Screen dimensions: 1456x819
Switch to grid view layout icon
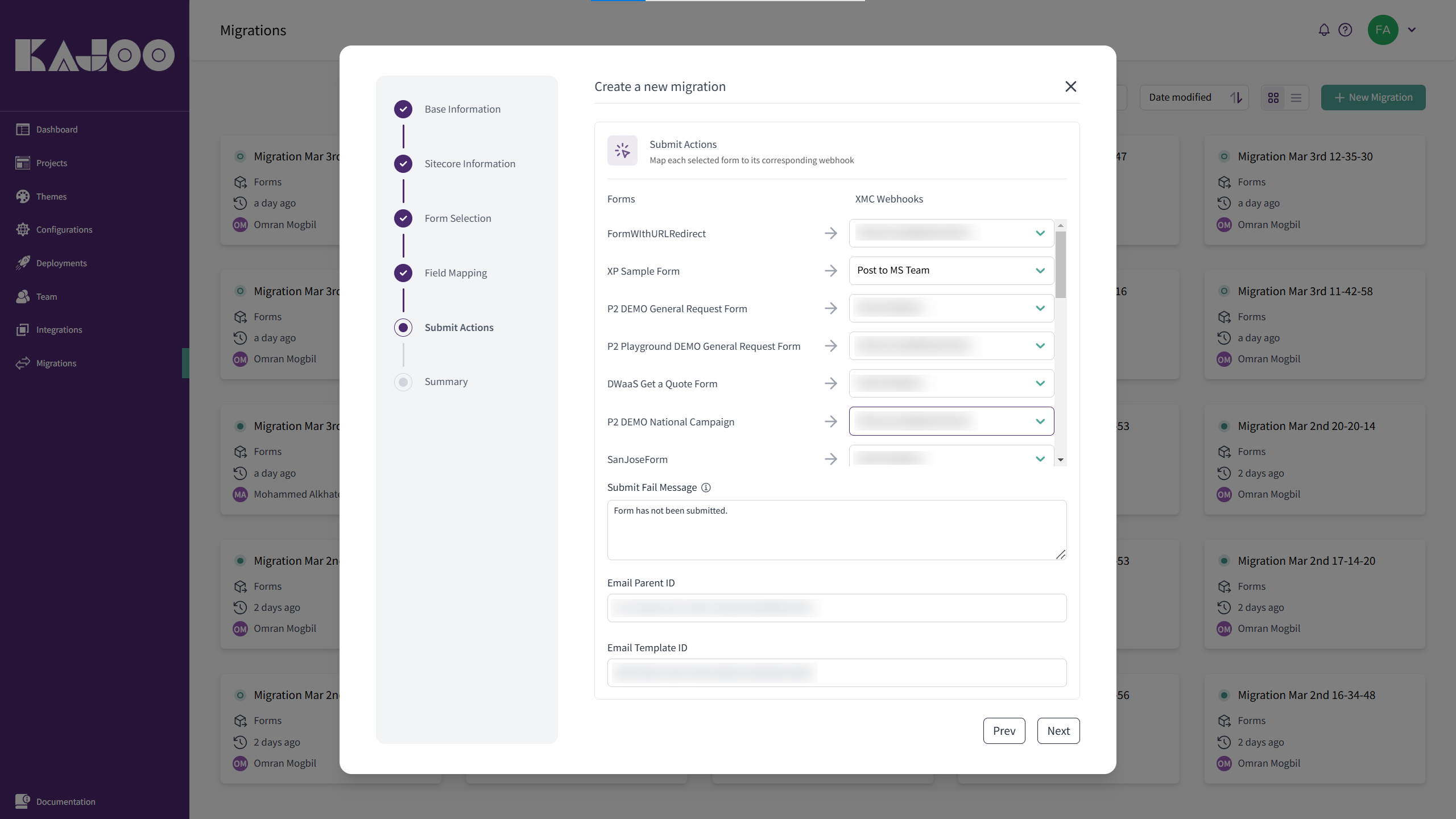click(1273, 98)
